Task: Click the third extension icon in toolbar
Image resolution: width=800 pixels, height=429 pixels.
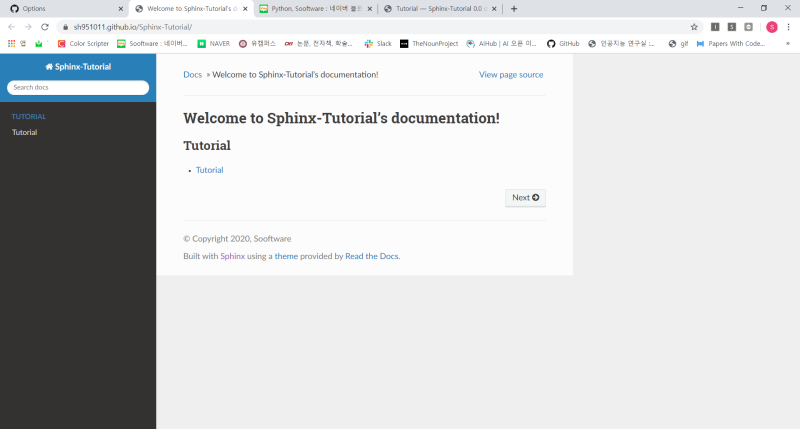Action: [748, 27]
